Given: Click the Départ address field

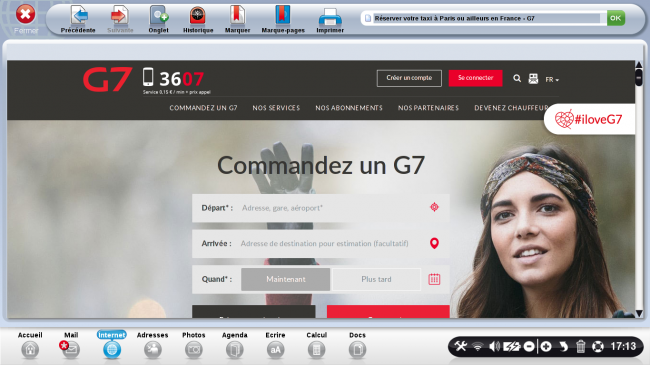Looking at the screenshot, I should point(321,208).
